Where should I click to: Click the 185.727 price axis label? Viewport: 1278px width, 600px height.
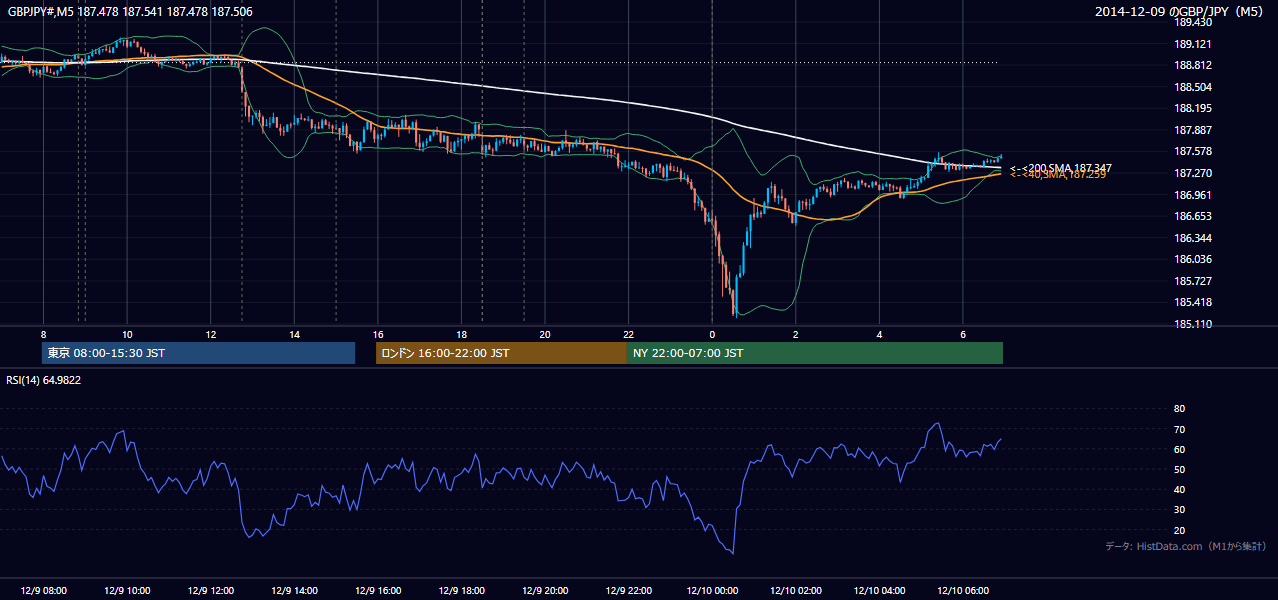pos(1192,281)
